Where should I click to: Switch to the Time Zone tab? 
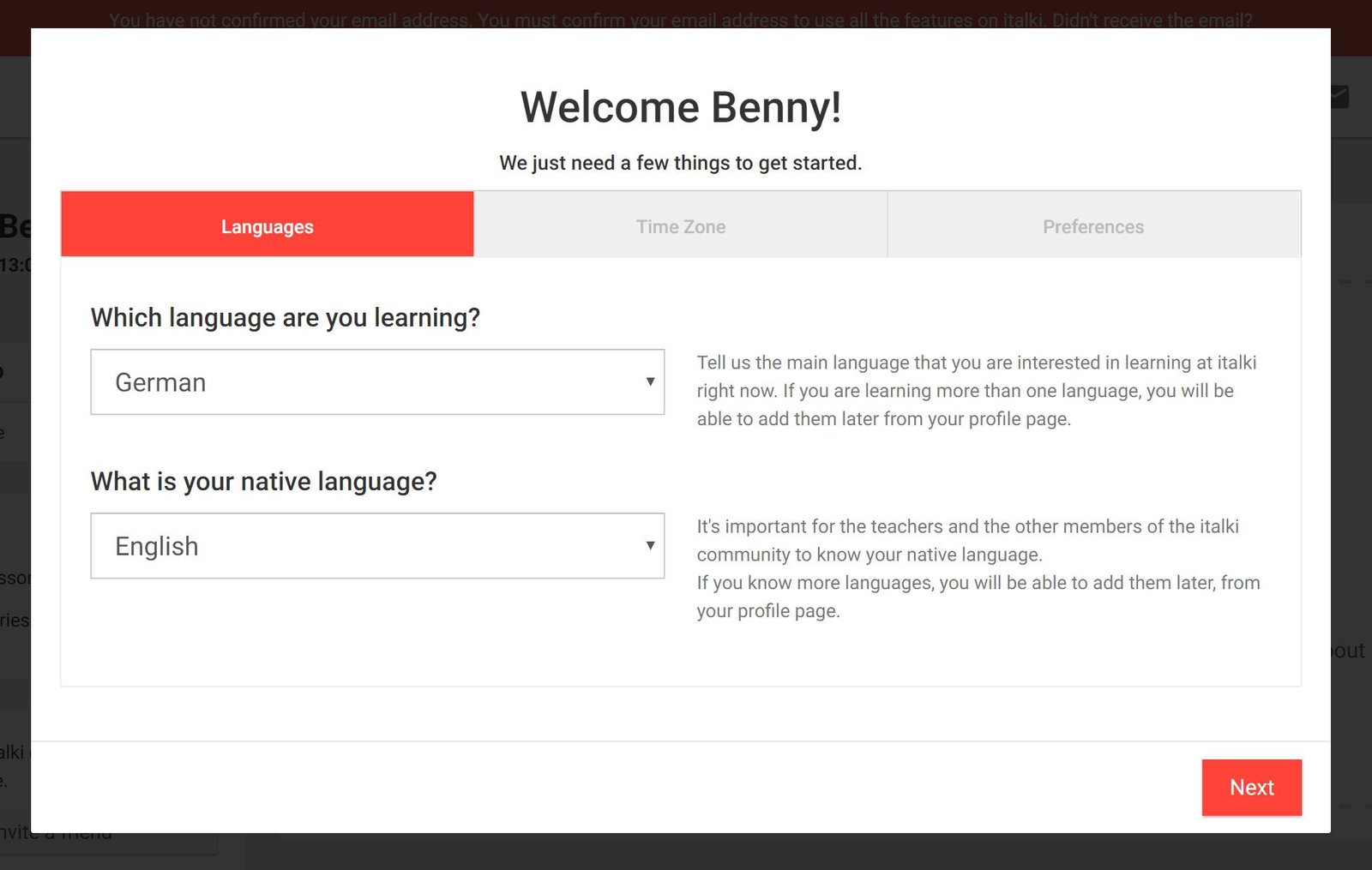tap(680, 226)
